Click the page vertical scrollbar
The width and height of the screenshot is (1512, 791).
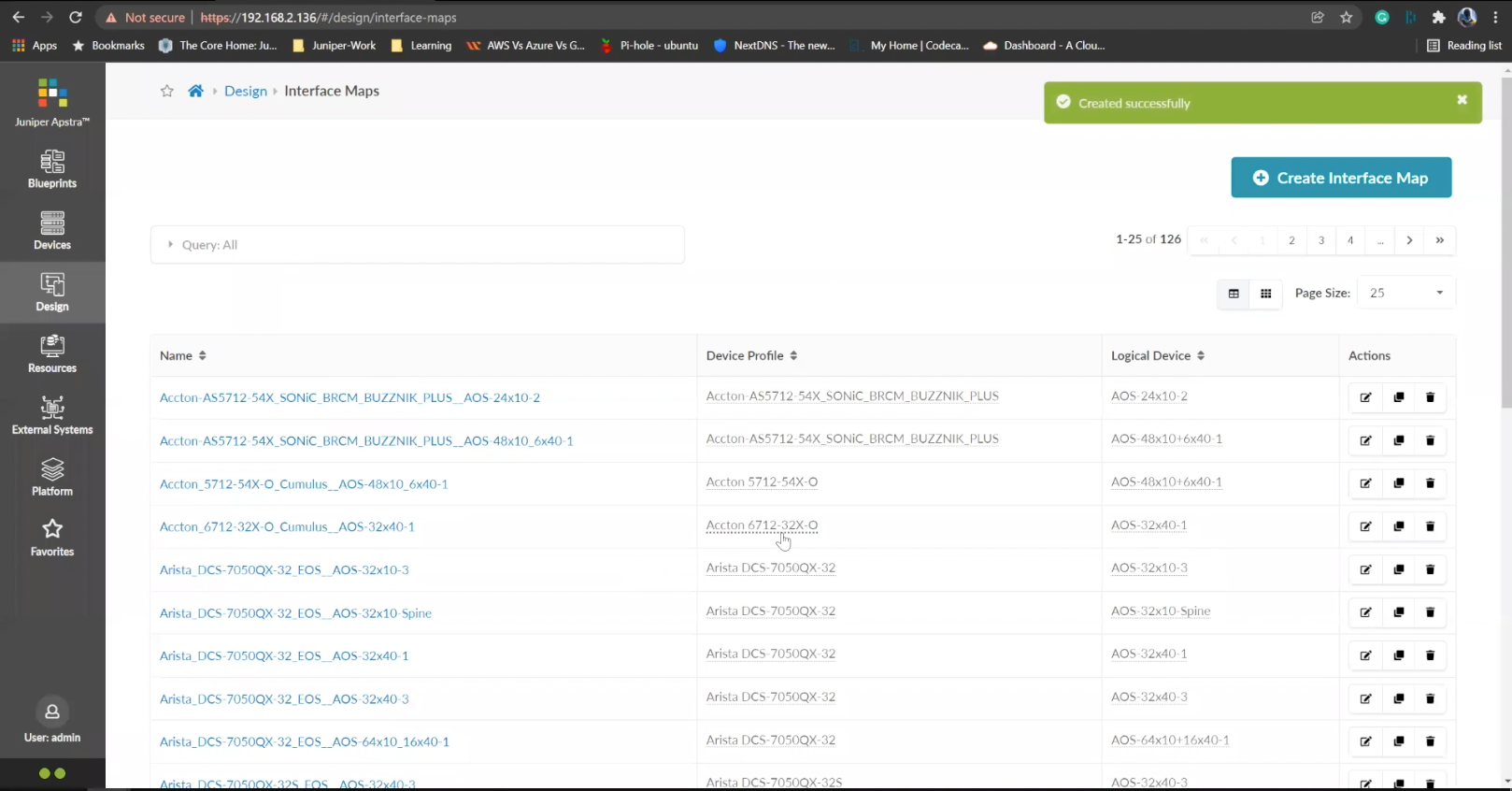tap(1505, 243)
